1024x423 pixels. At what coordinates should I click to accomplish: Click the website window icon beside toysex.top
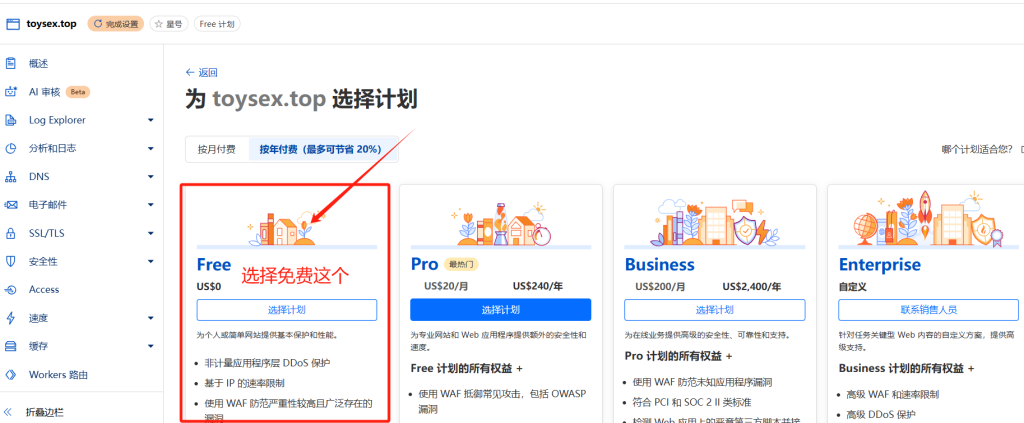pos(13,24)
